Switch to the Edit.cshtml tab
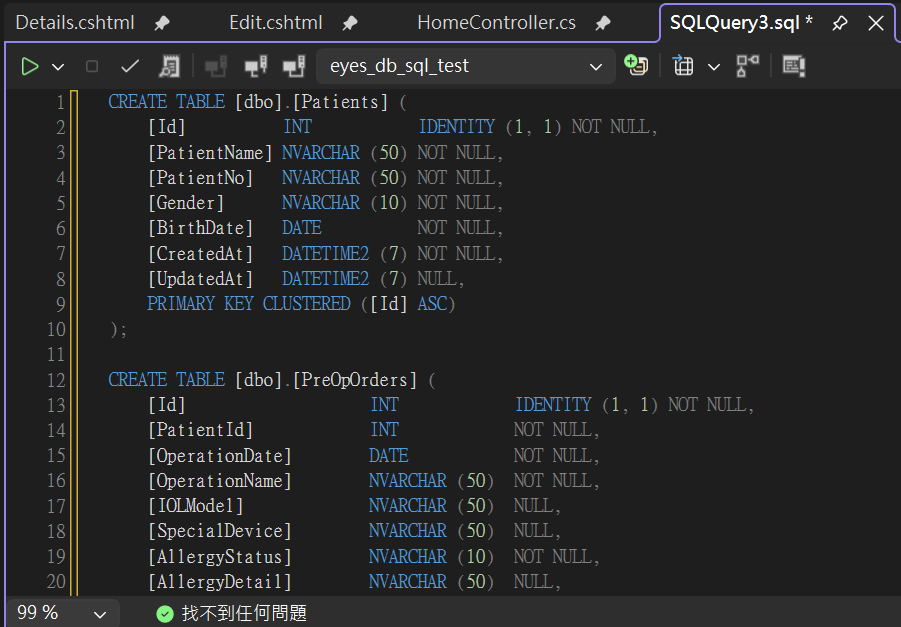 point(276,23)
